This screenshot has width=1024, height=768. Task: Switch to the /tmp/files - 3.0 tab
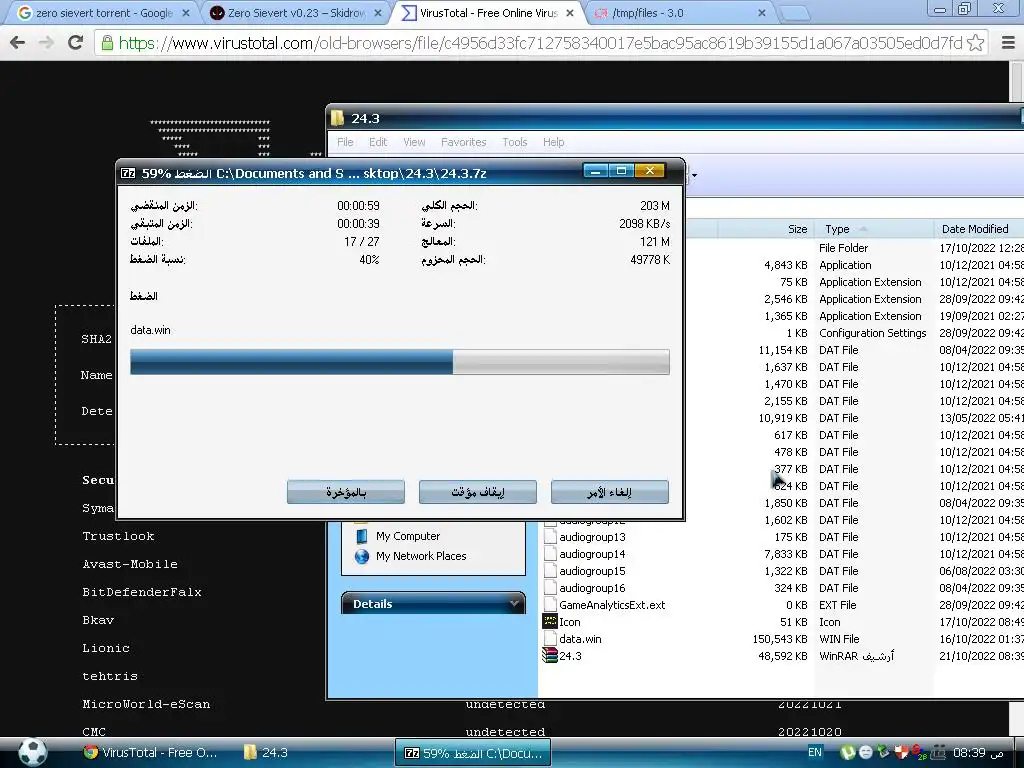679,13
